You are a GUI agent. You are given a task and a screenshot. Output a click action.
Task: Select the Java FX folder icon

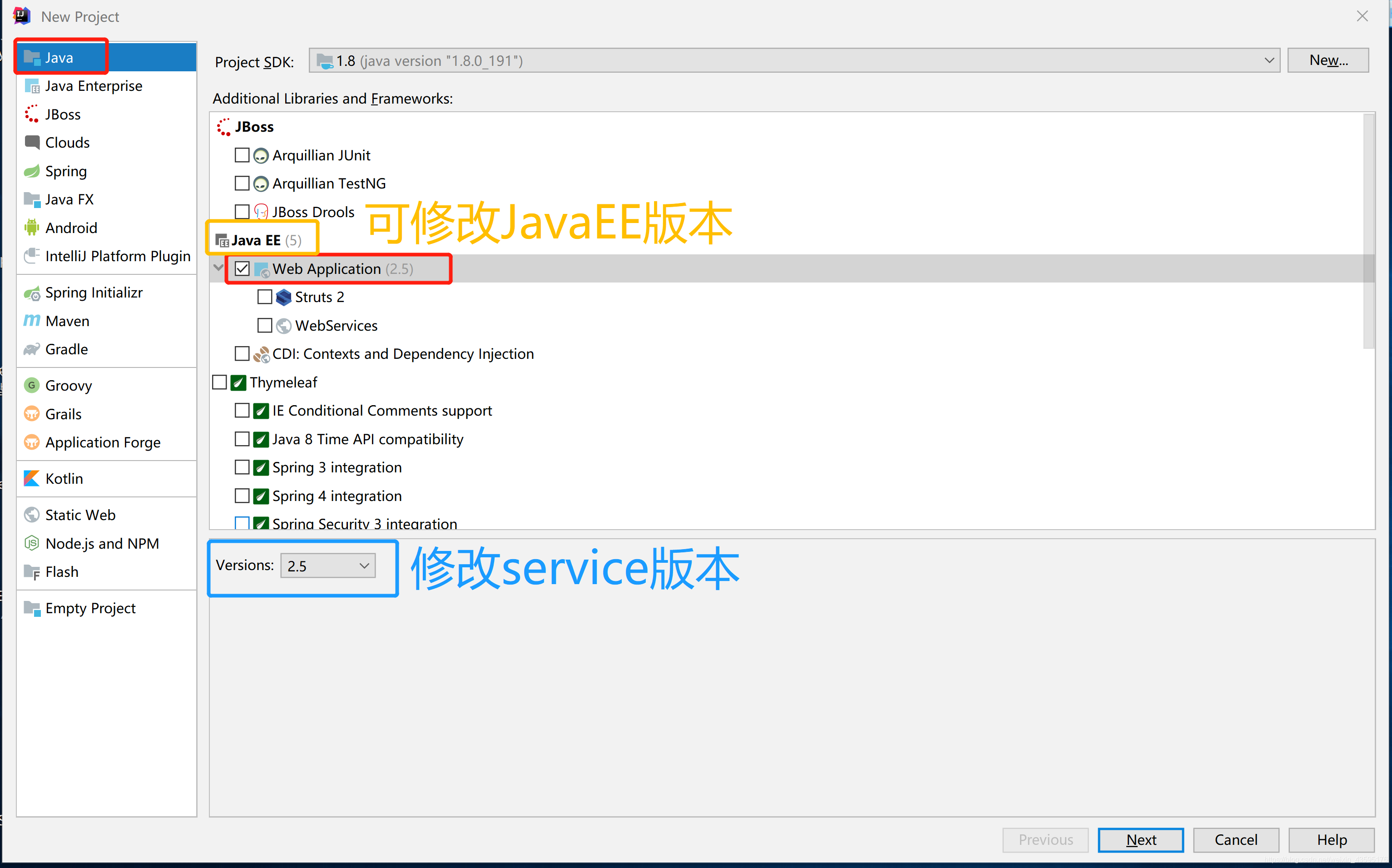pyautogui.click(x=32, y=199)
